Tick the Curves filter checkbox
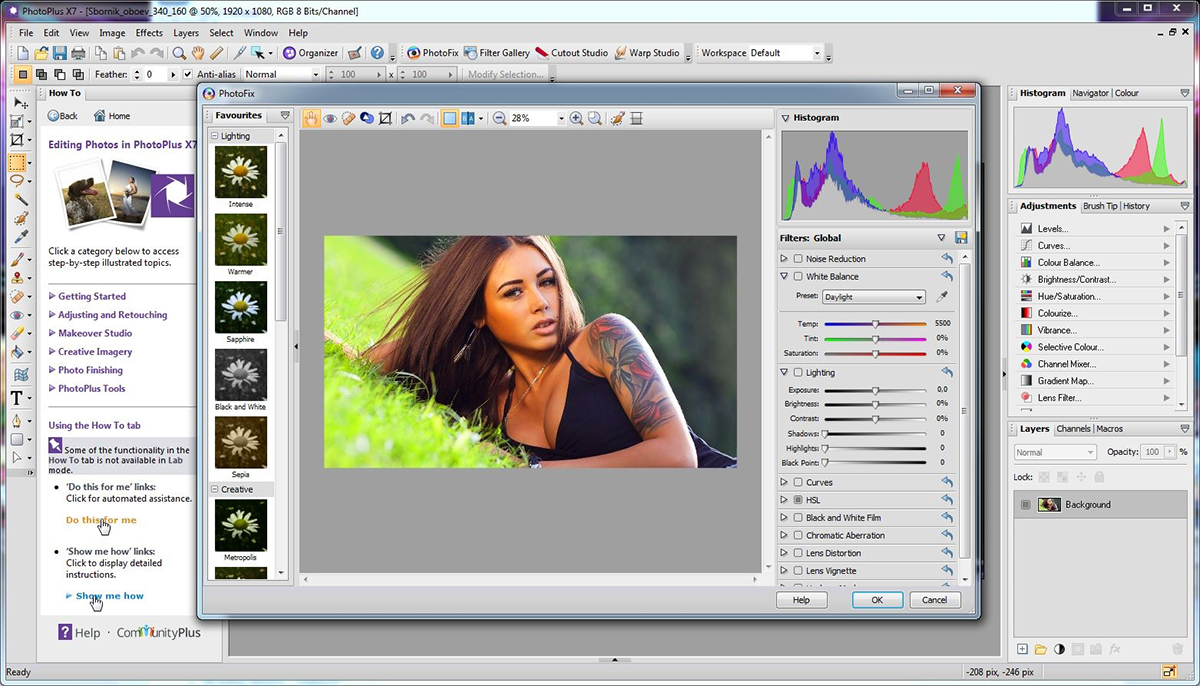This screenshot has width=1200, height=686. tap(798, 482)
